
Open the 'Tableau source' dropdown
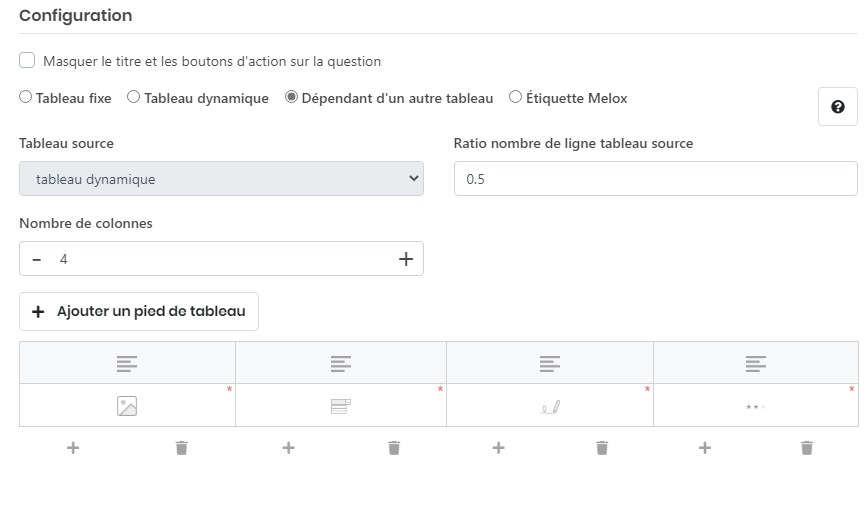point(221,179)
